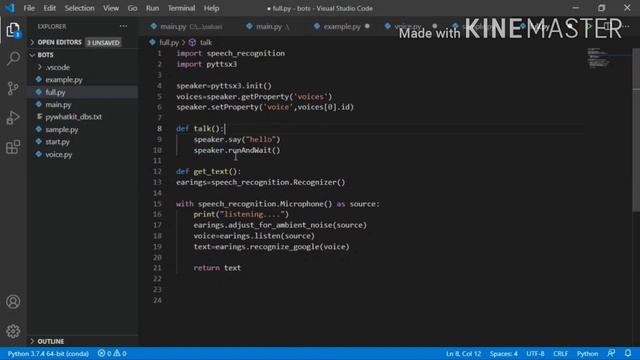Screen dimensions: 640x360
Task: Open the Source Control view icon
Action: (x=13, y=88)
